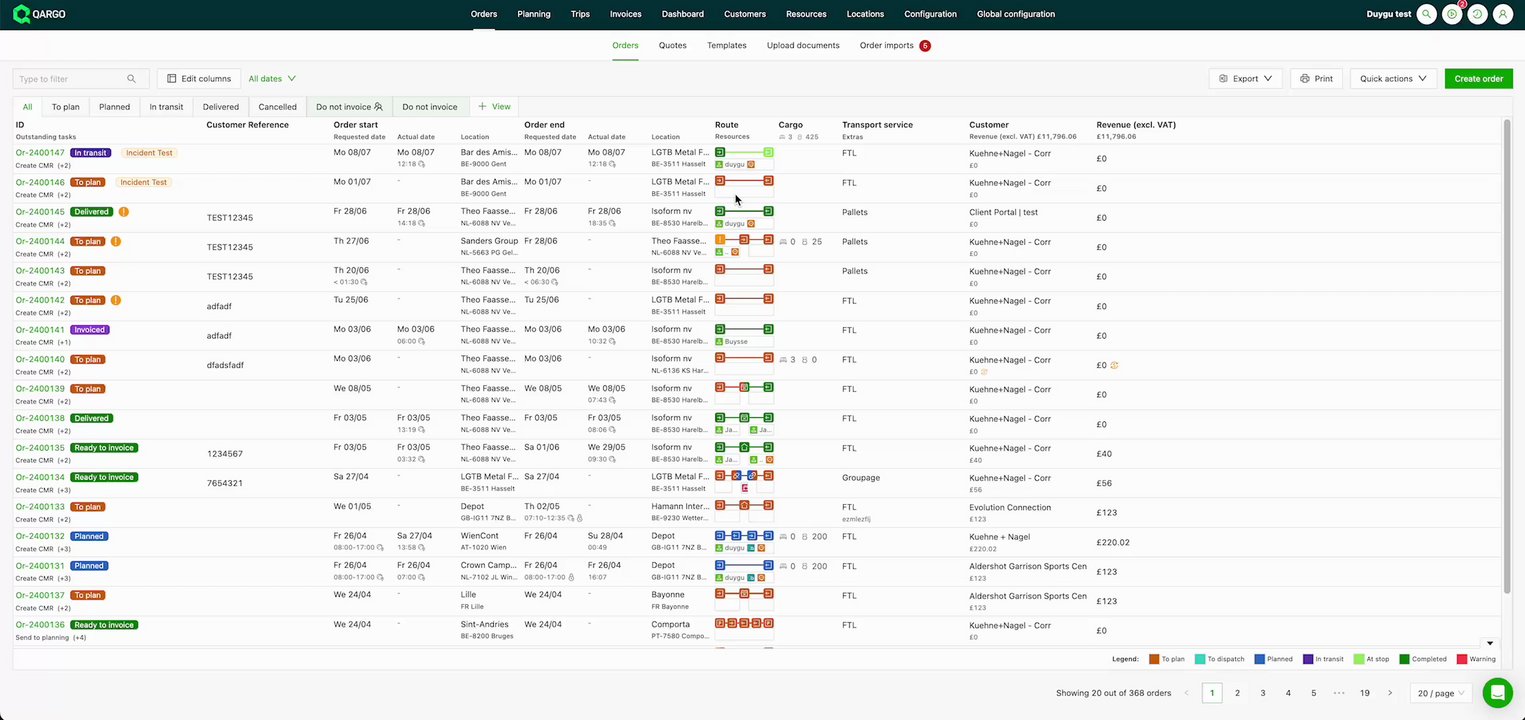The image size is (1525, 720).
Task: Click the Create order button
Action: [1478, 78]
